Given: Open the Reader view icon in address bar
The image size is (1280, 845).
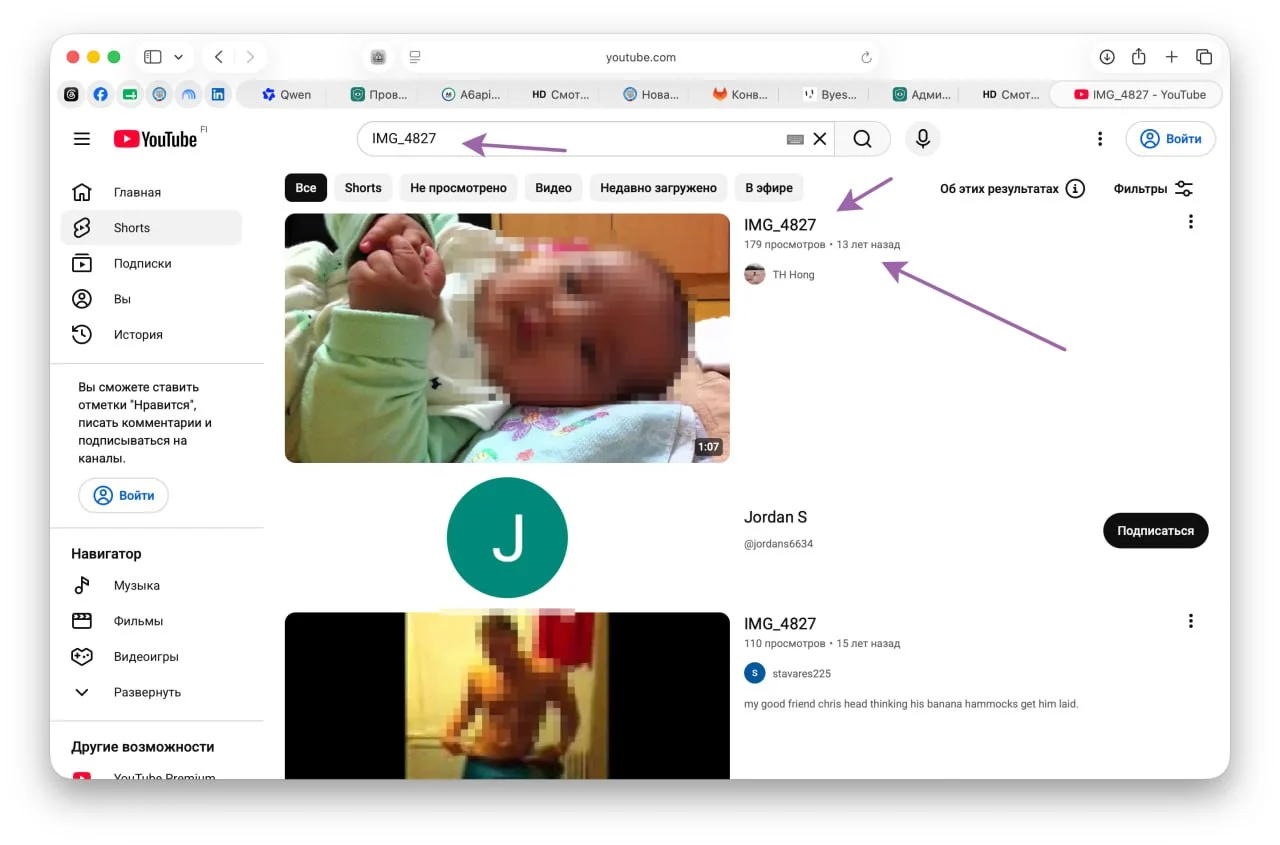Looking at the screenshot, I should [415, 57].
